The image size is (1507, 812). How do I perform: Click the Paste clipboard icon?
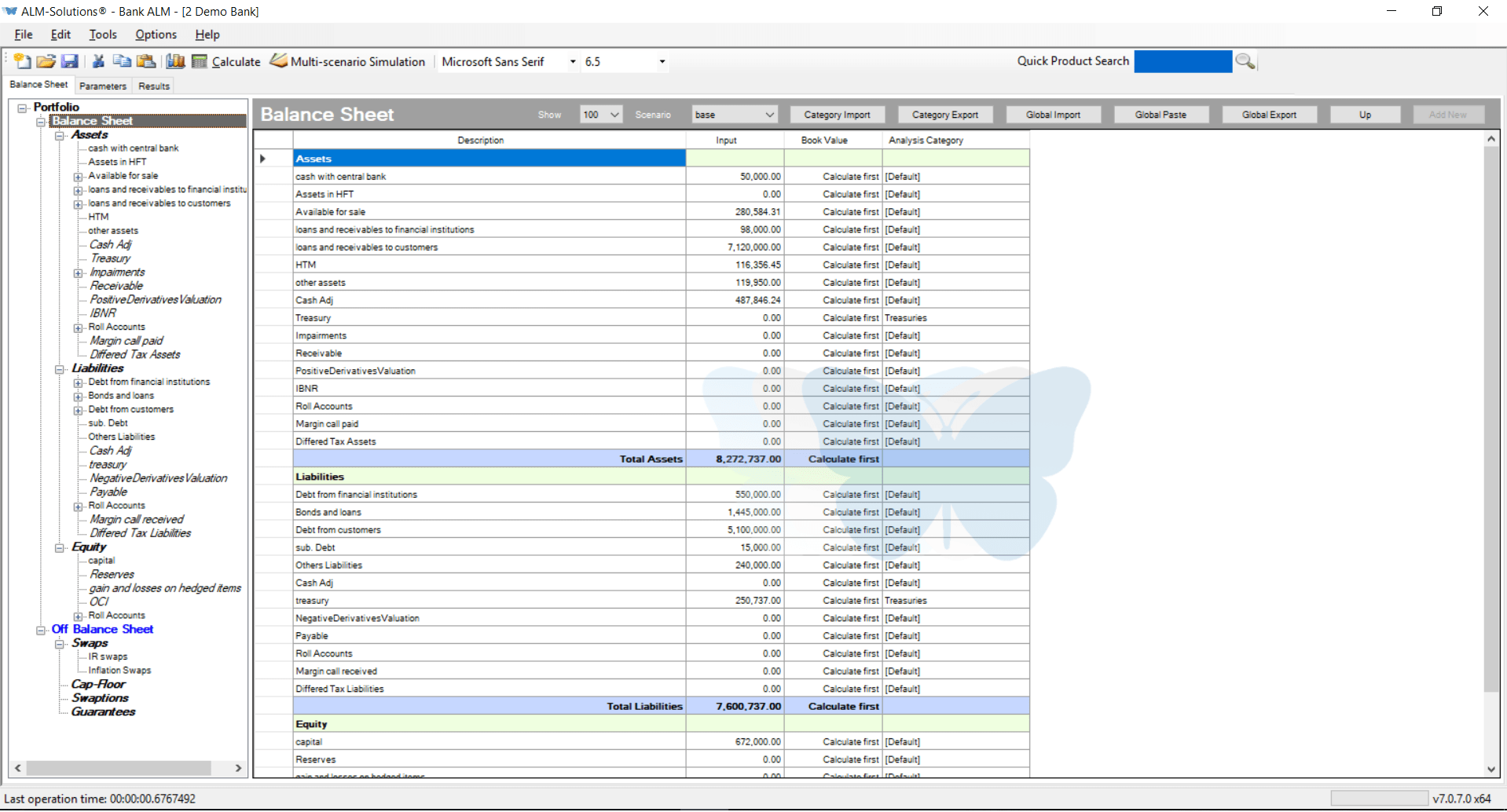pos(146,61)
